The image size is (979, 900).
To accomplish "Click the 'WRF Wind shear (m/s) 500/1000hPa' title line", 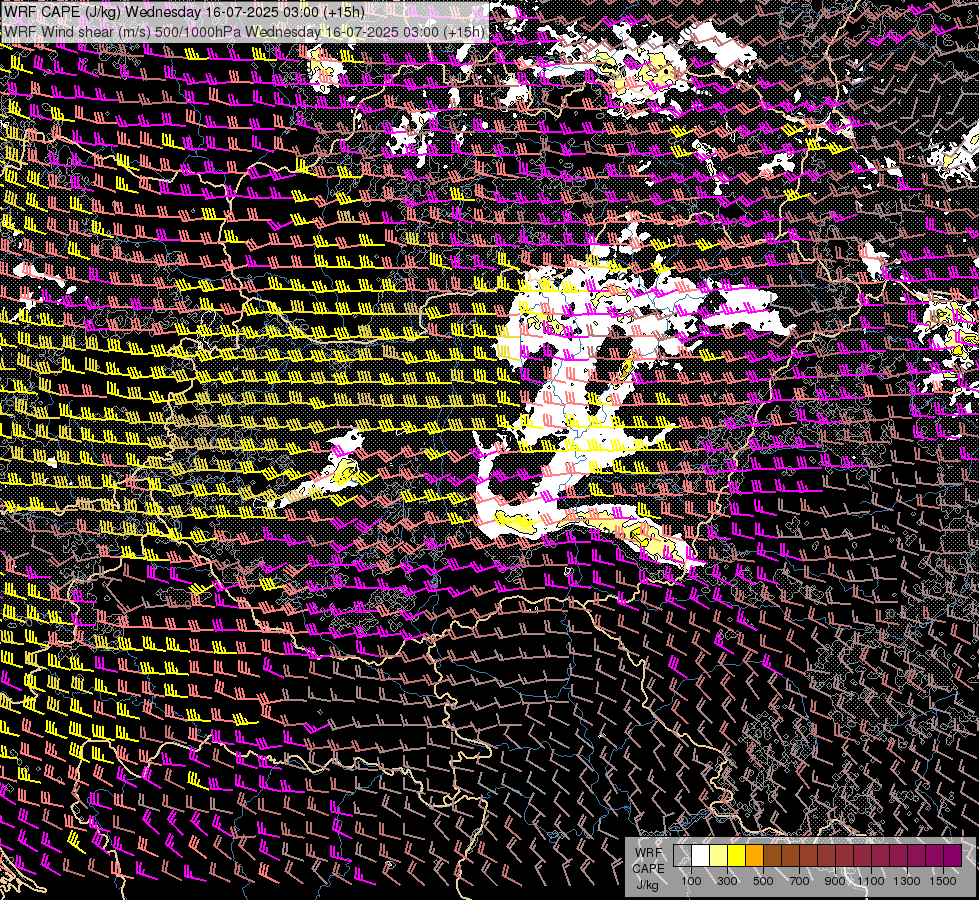I will pyautogui.click(x=244, y=32).
